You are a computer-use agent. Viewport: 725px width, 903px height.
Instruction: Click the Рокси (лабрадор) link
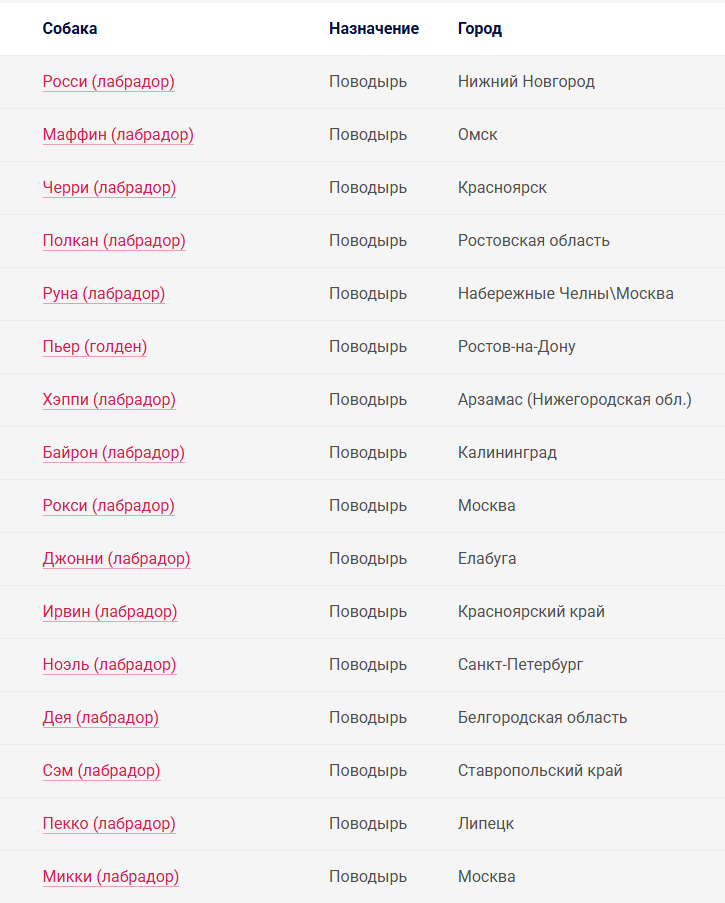tap(108, 506)
